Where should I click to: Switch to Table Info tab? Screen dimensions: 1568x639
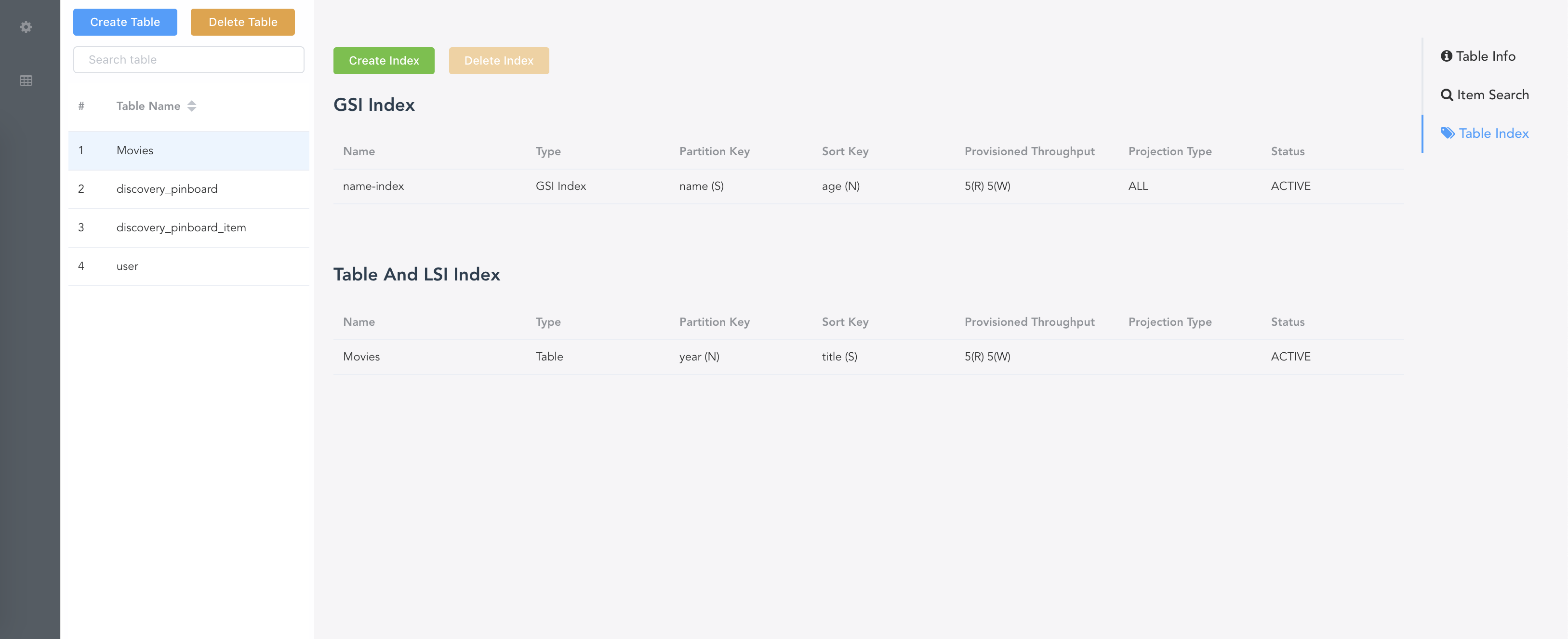[x=1485, y=56]
